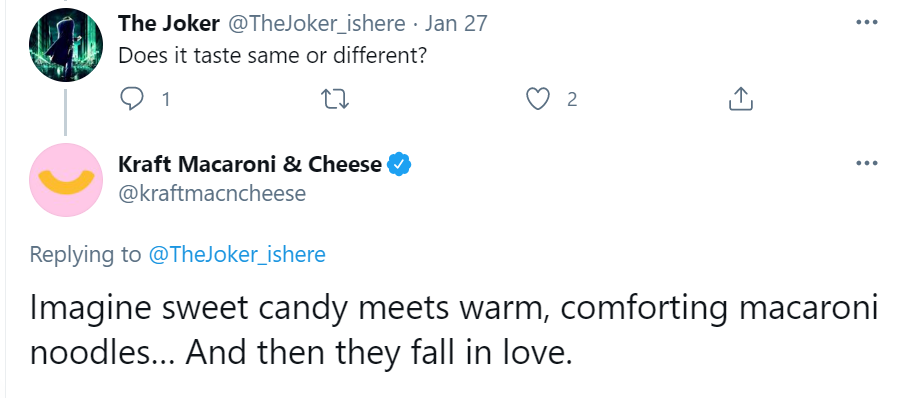900x398 pixels.
Task: Open more options on The Joker's tweet
Action: 867,22
